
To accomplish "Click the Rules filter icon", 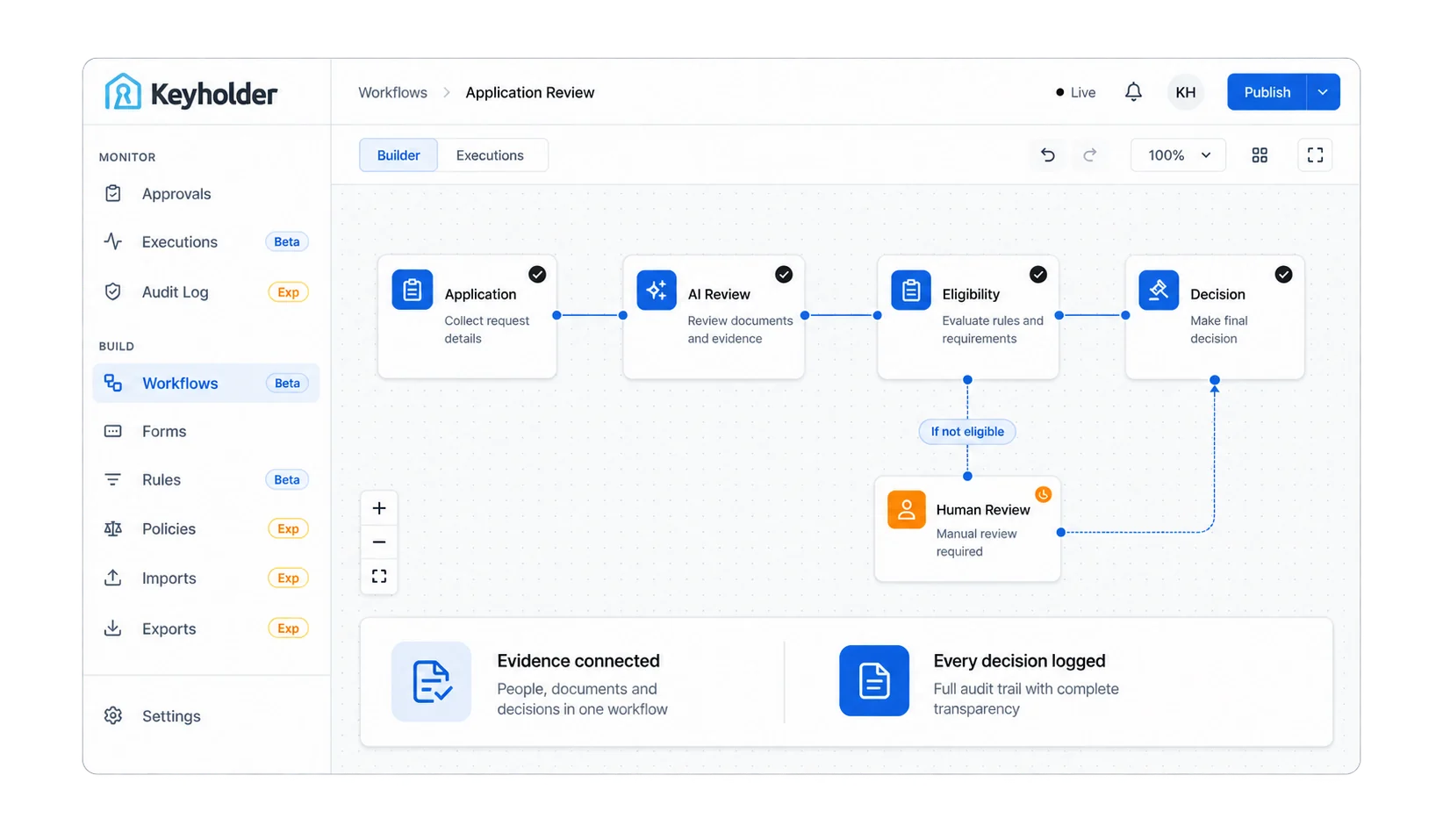I will pyautogui.click(x=113, y=479).
